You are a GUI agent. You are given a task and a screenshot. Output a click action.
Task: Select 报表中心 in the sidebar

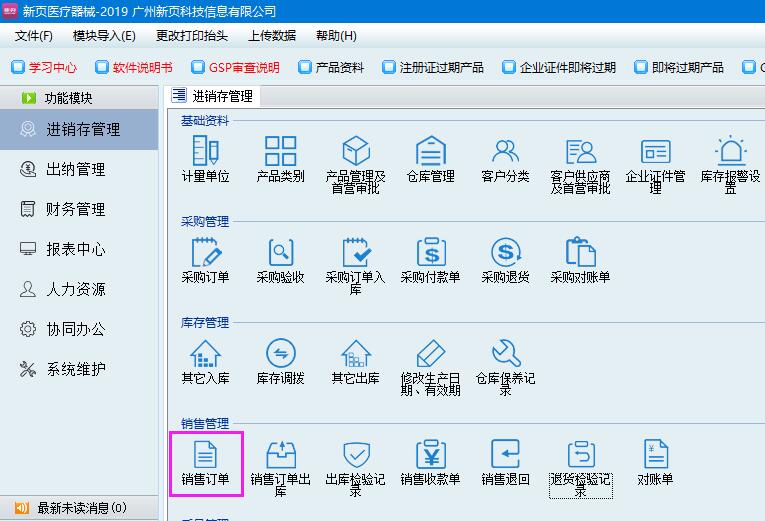tap(75, 249)
